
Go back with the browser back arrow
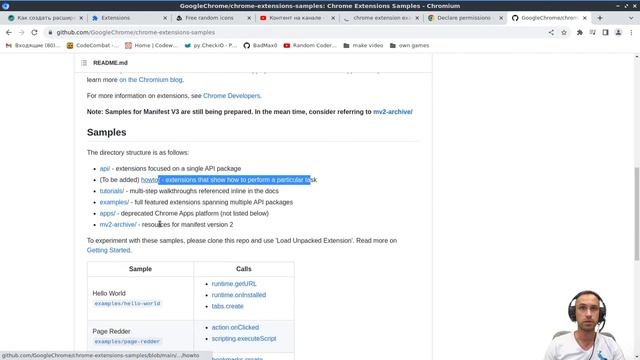9,32
